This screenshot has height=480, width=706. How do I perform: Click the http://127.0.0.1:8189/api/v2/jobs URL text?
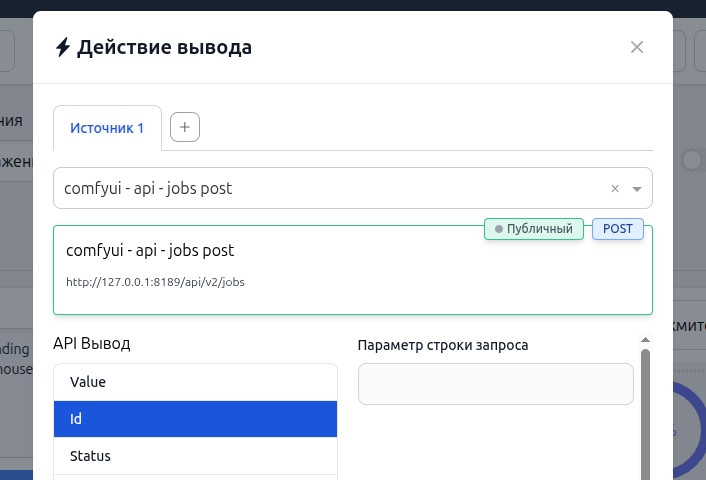[x=155, y=282]
